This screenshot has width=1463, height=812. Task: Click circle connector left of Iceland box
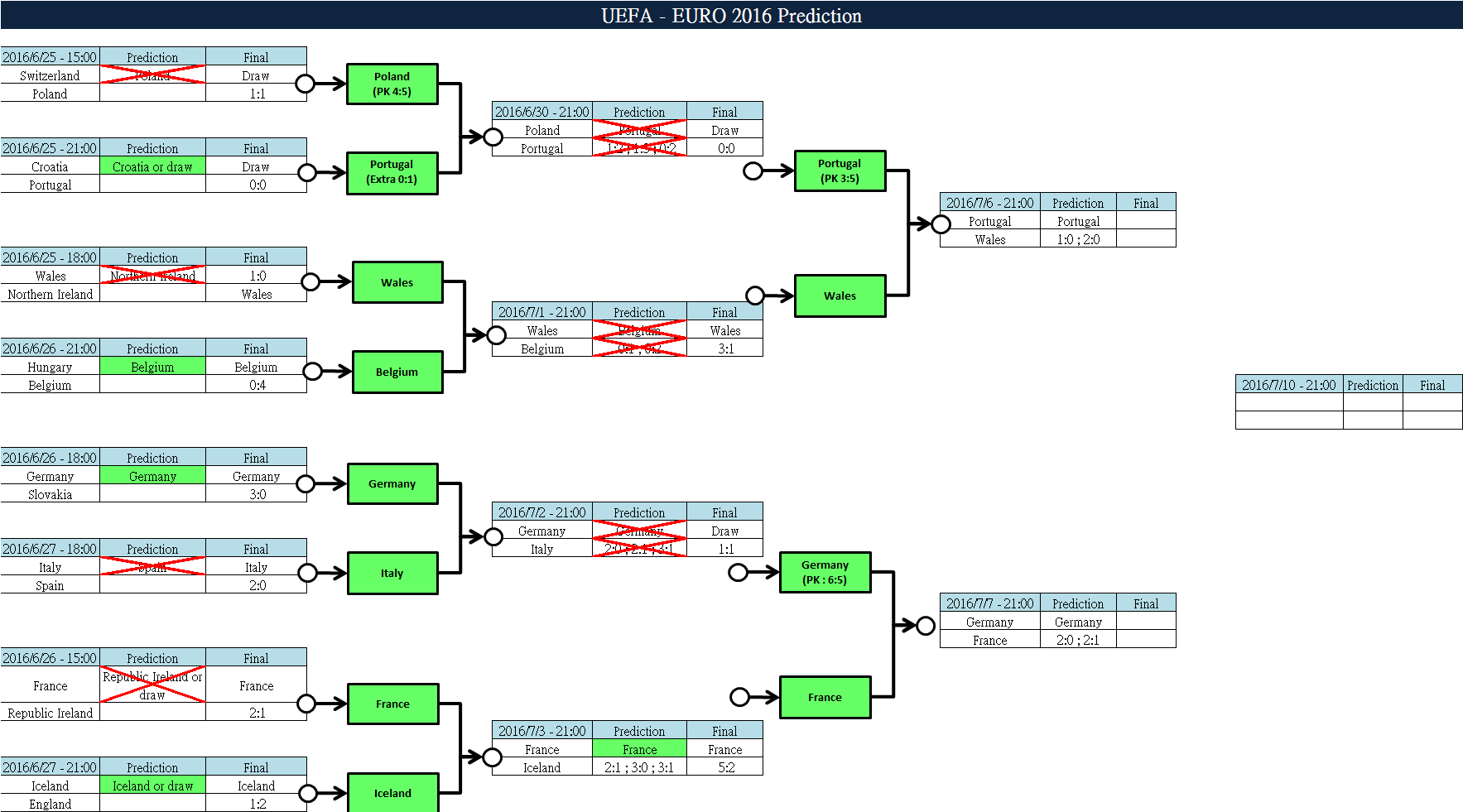click(308, 794)
